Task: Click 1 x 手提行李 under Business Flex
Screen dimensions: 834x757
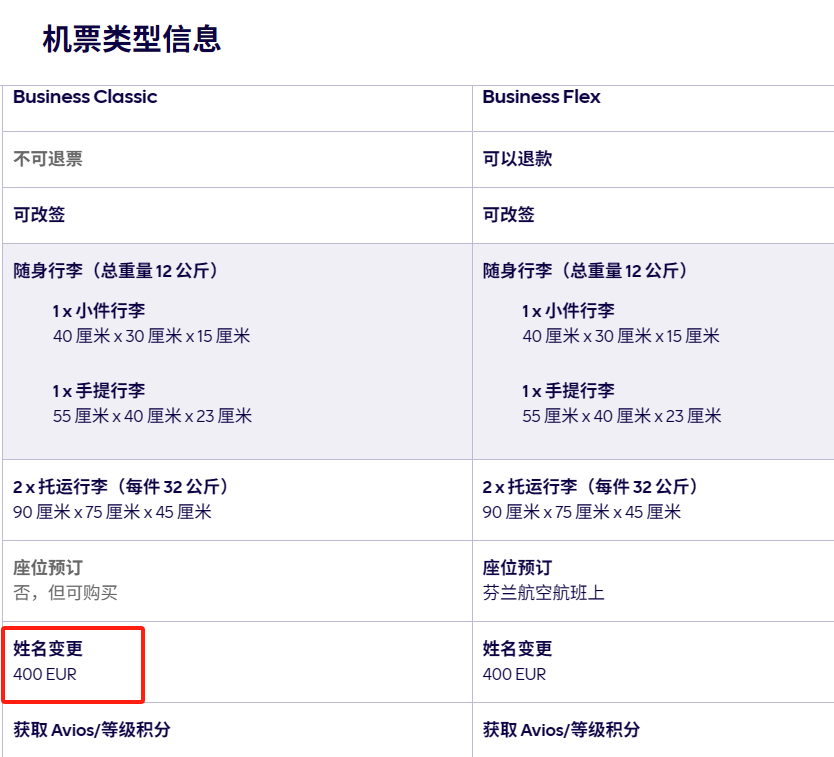Action: 568,391
